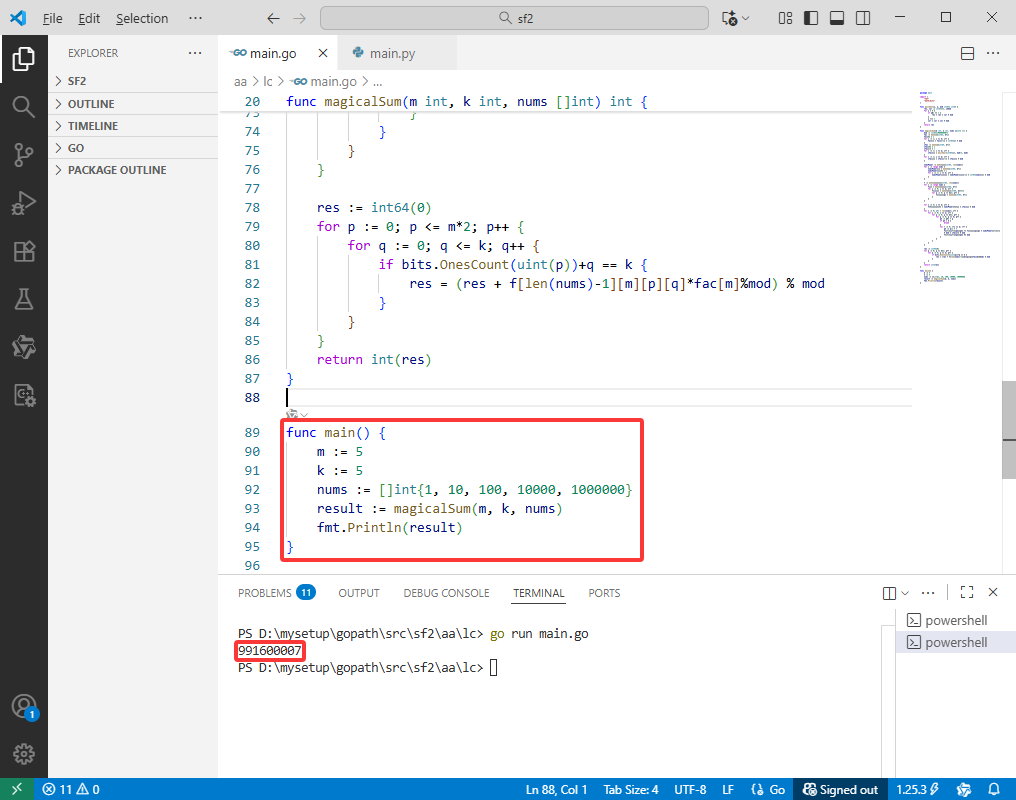Viewport: 1016px width, 800px height.
Task: Open the Explorer view in activity bar
Action: [x=24, y=59]
